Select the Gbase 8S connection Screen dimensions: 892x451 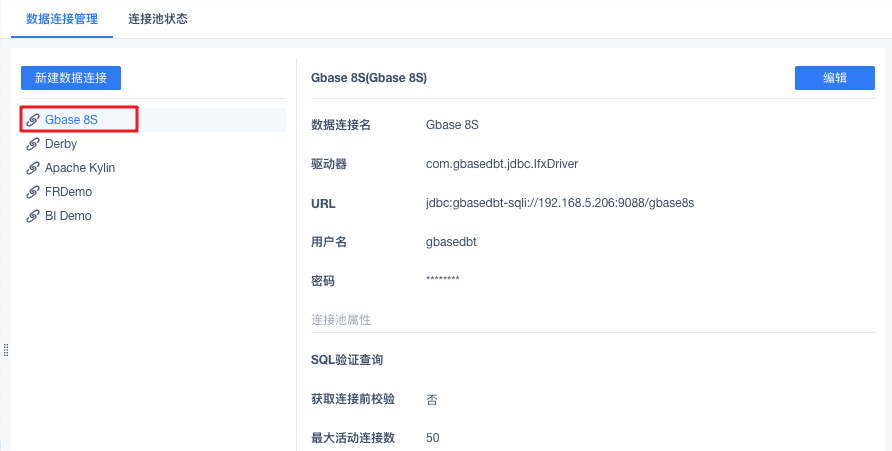[154, 120]
